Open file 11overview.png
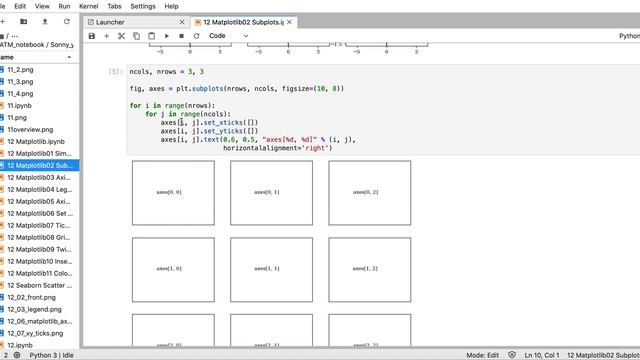The image size is (640, 360). [40, 129]
